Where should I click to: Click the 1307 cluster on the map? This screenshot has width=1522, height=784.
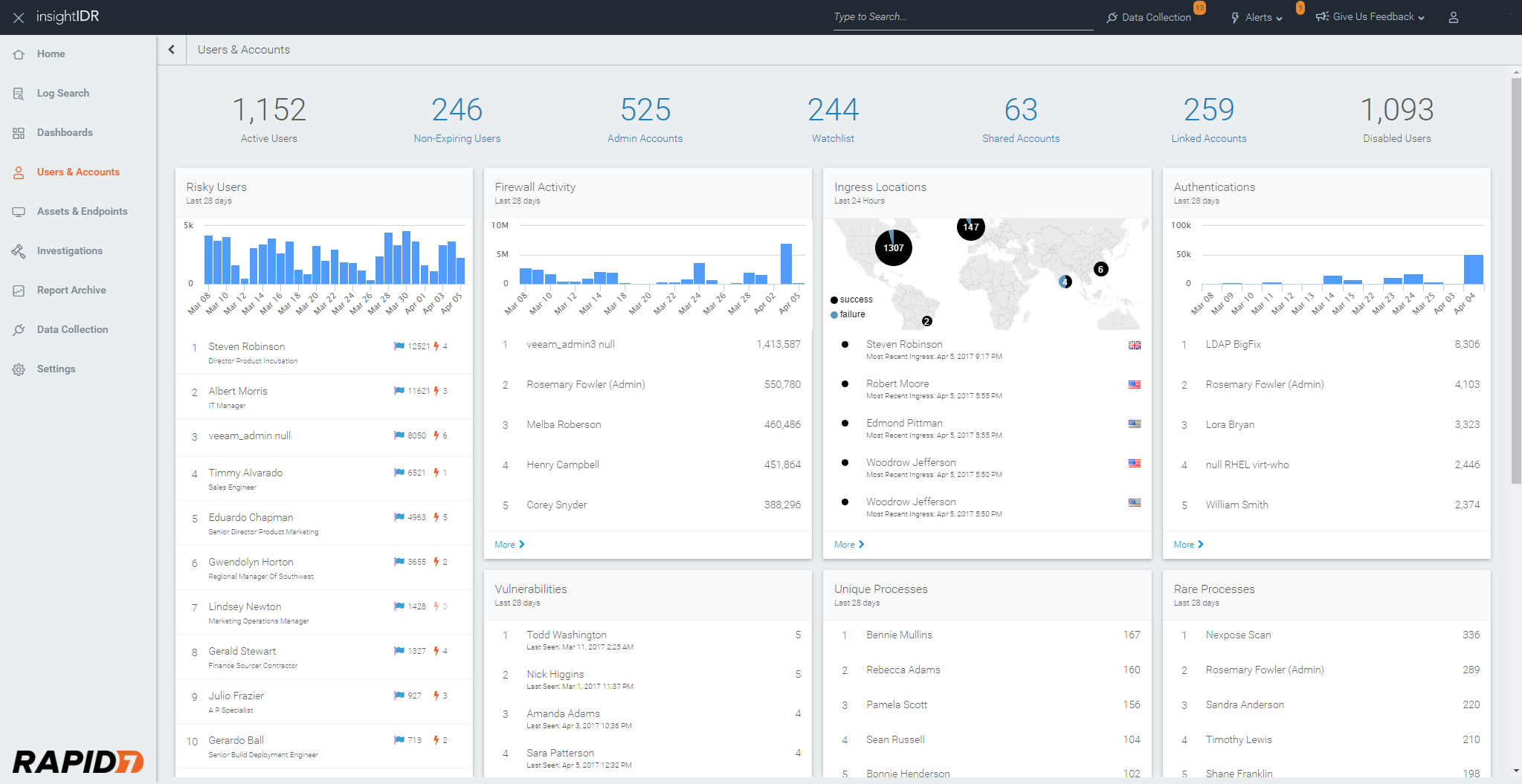[894, 248]
